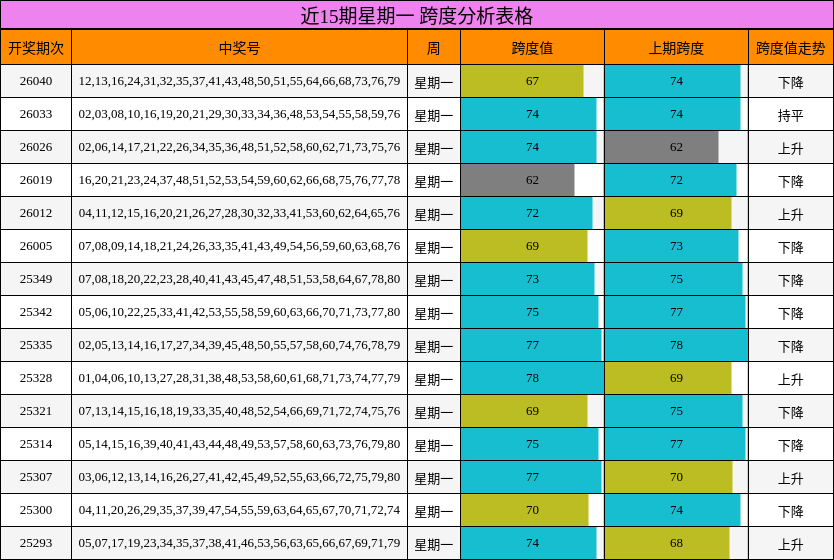This screenshot has height=560, width=834.
Task: Select issue number 25293
Action: [36, 542]
